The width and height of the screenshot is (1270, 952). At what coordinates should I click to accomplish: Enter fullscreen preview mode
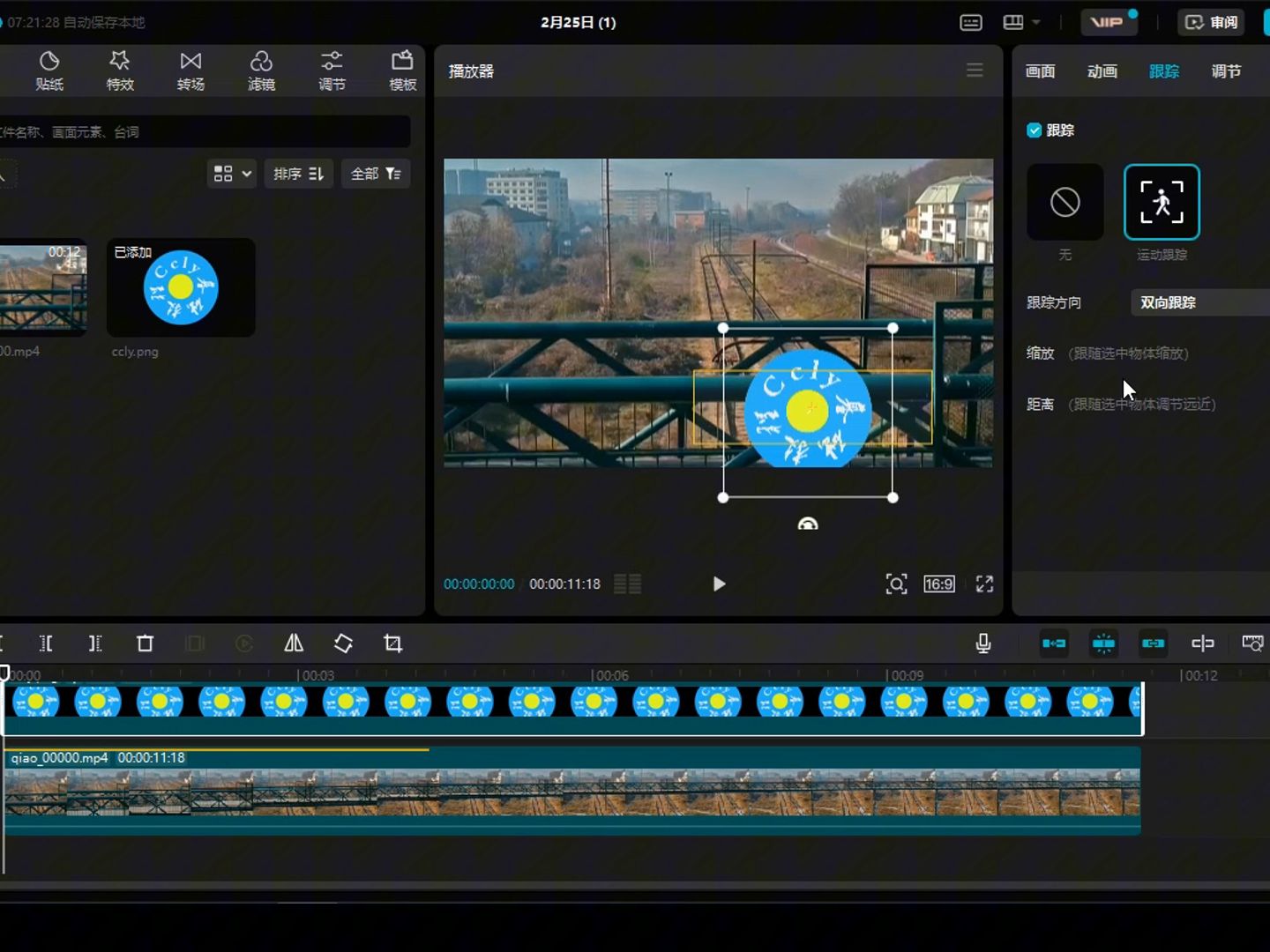985,584
